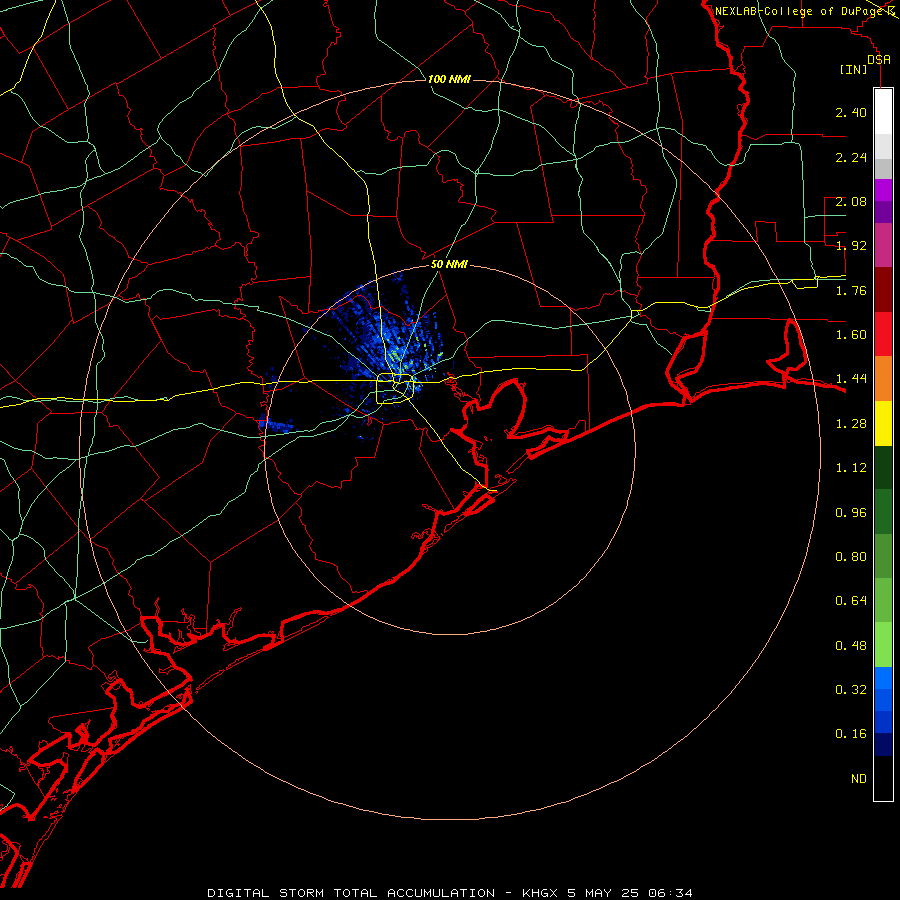Click the 1.12 legend value
The width and height of the screenshot is (900, 900).
pyautogui.click(x=851, y=468)
